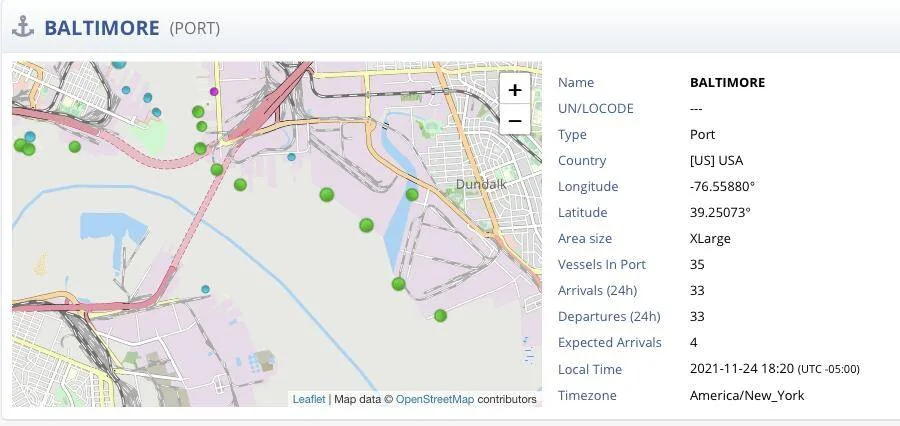Click the (PORT) subtitle text

195,29
